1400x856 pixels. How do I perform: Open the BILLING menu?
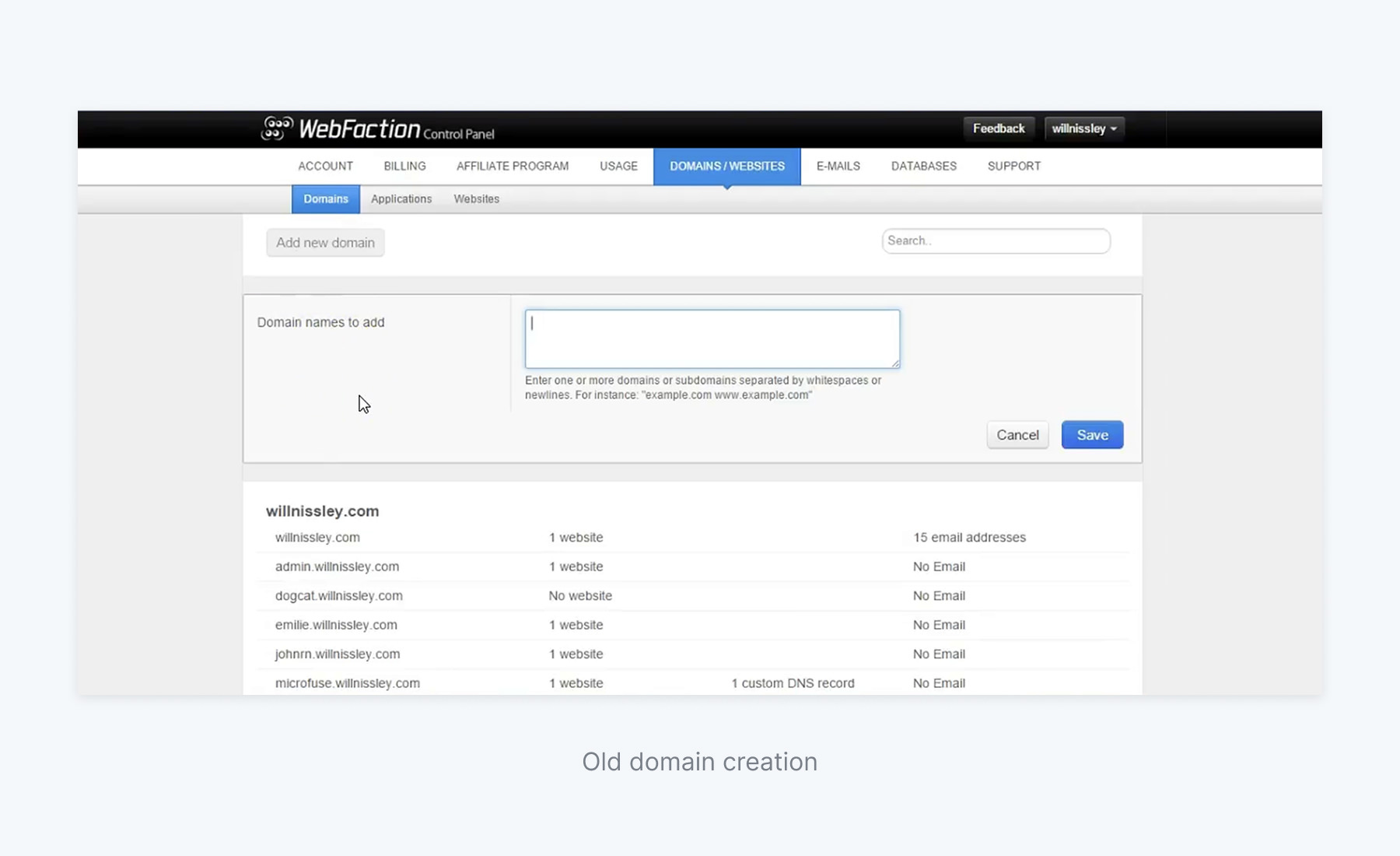404,166
